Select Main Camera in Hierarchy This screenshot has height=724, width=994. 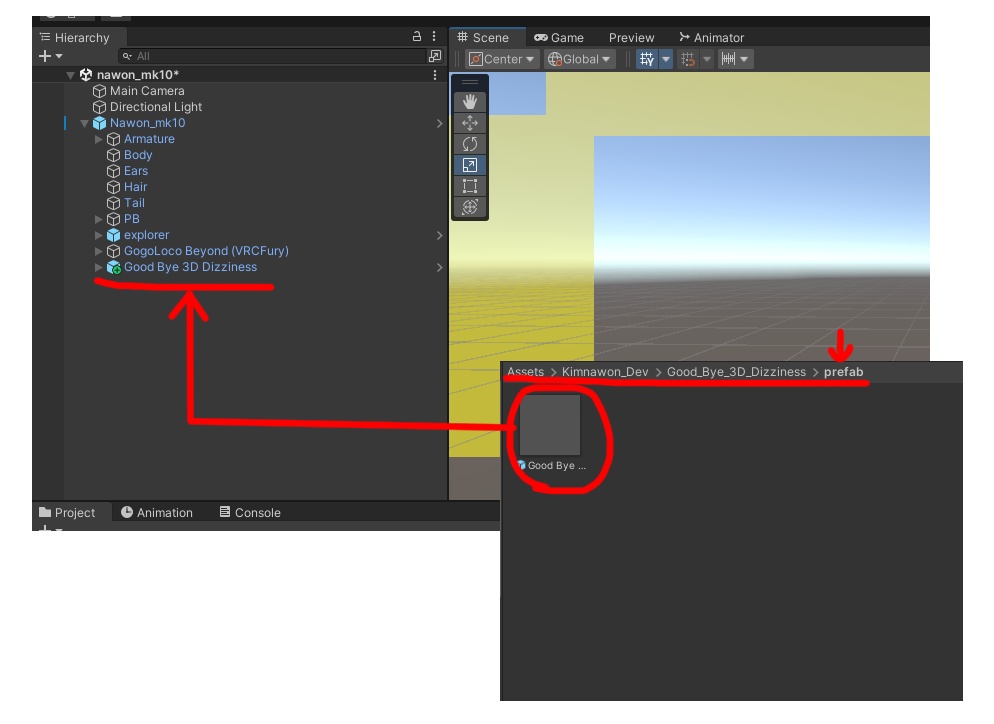point(146,91)
